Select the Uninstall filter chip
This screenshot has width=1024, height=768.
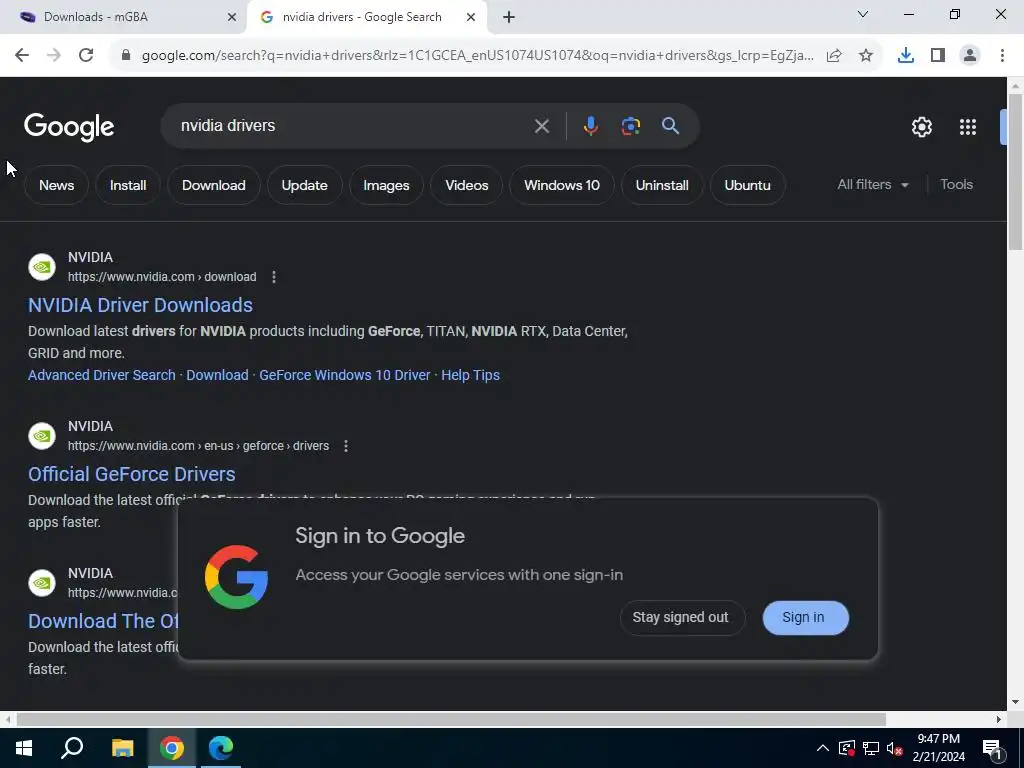pos(662,185)
